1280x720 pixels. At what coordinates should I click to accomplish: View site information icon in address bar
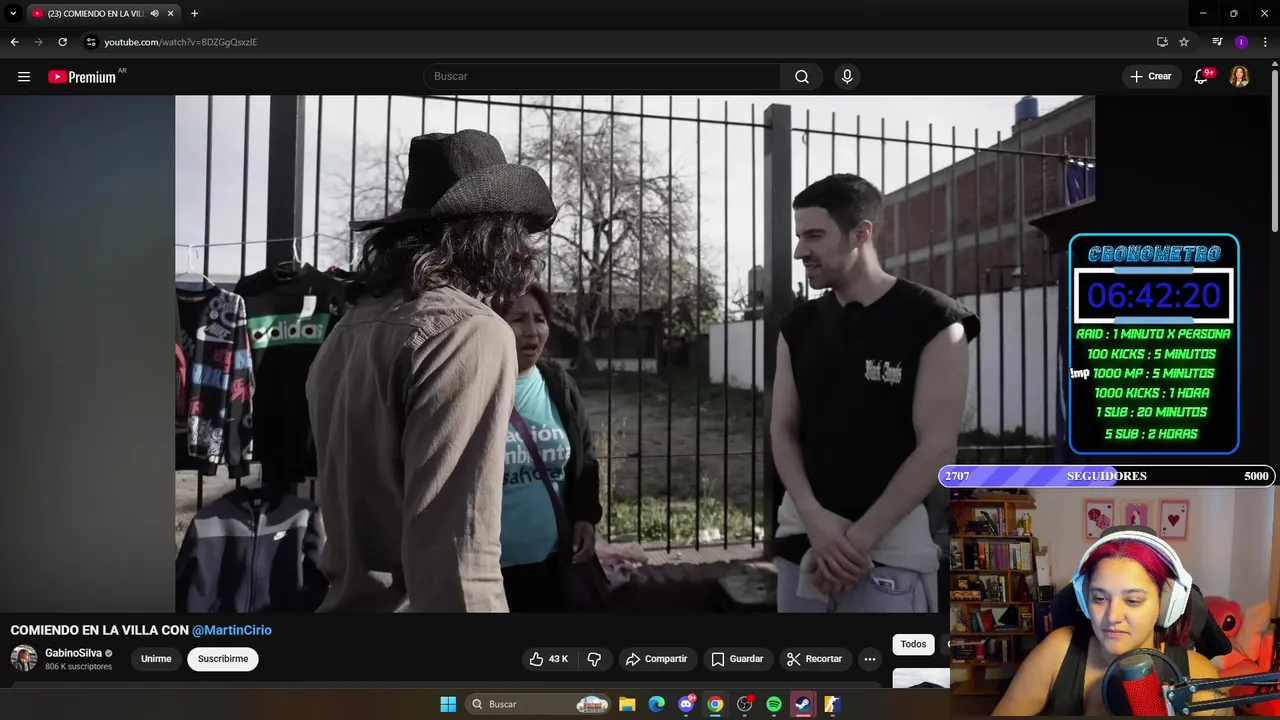[x=91, y=42]
